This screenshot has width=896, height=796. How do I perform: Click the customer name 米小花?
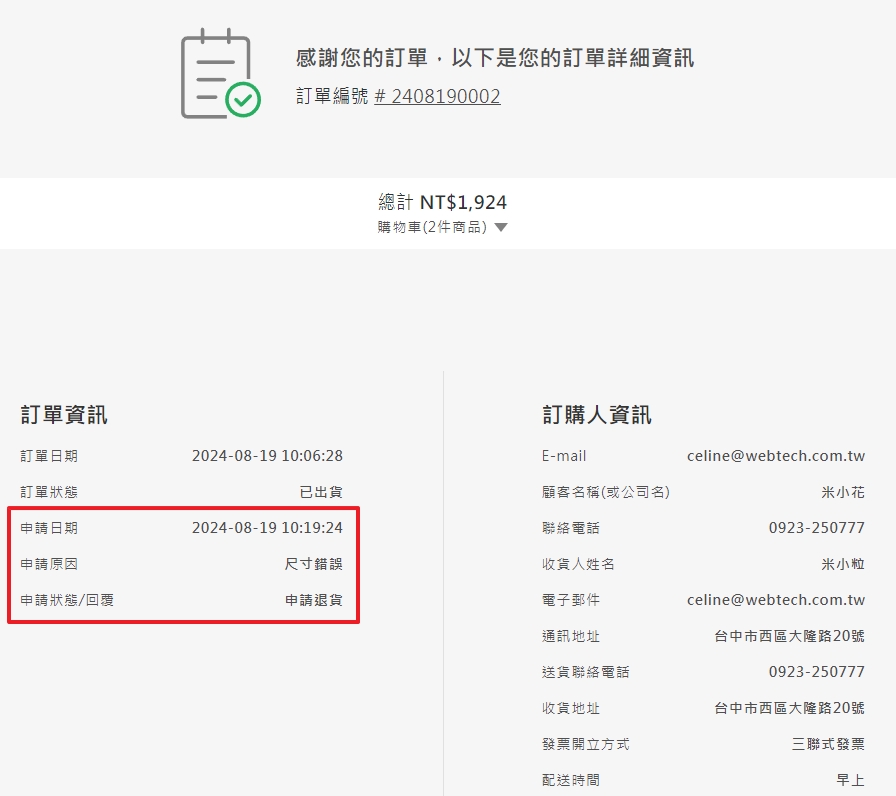(842, 492)
